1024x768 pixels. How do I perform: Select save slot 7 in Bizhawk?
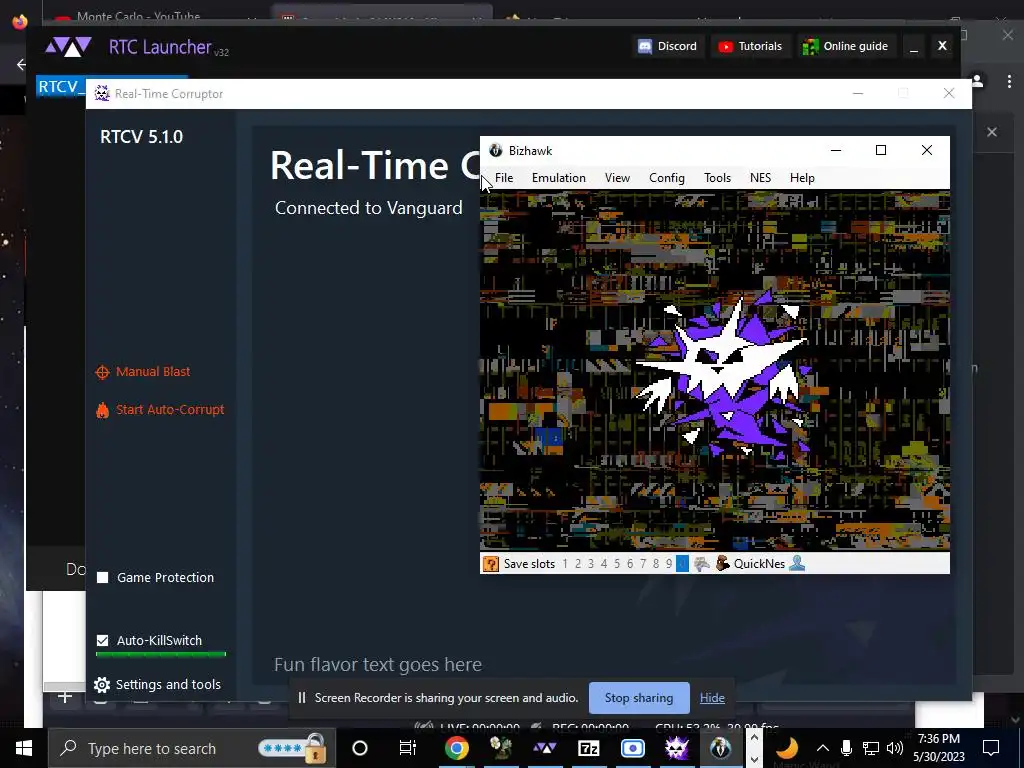[643, 564]
